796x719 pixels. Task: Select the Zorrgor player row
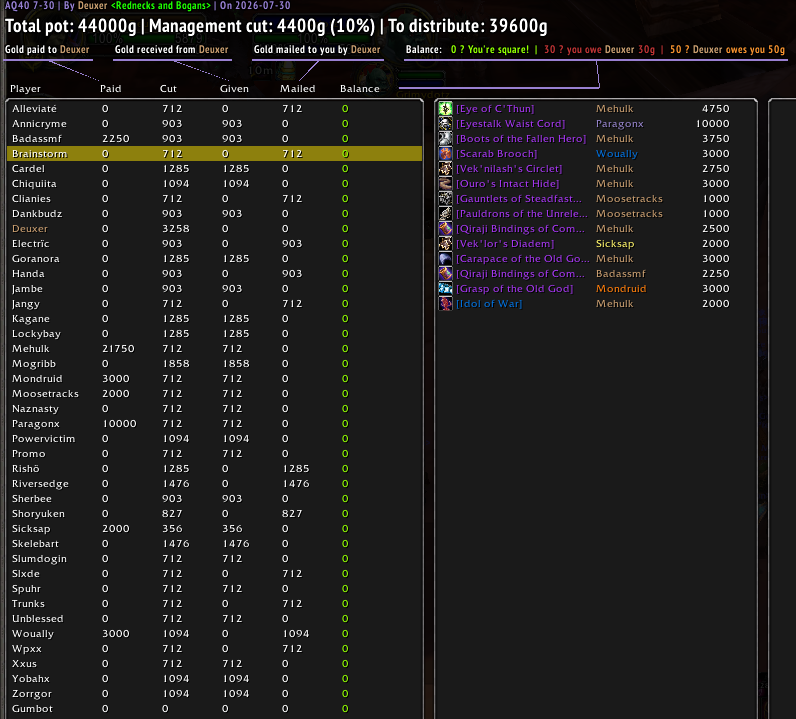214,694
